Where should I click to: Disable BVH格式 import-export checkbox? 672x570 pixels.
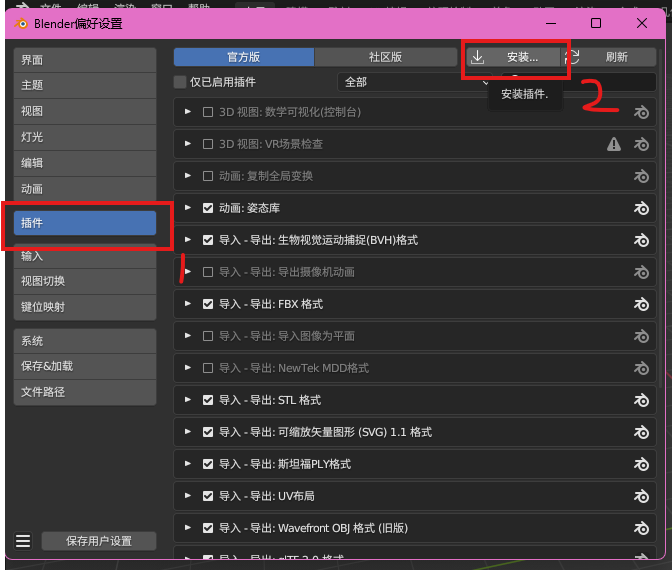[208, 240]
